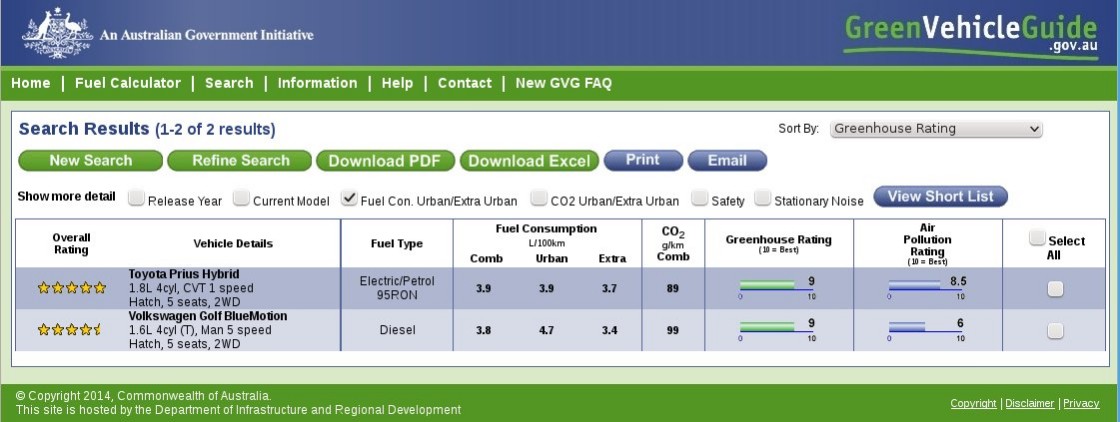
Task: Click the Electric/Petrol 95RON fuel type cell
Action: pos(396,288)
